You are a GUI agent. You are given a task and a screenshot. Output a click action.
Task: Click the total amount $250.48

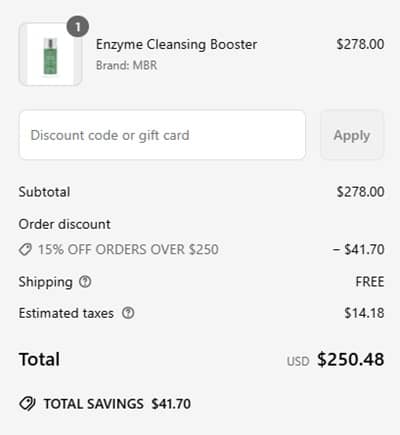(351, 359)
